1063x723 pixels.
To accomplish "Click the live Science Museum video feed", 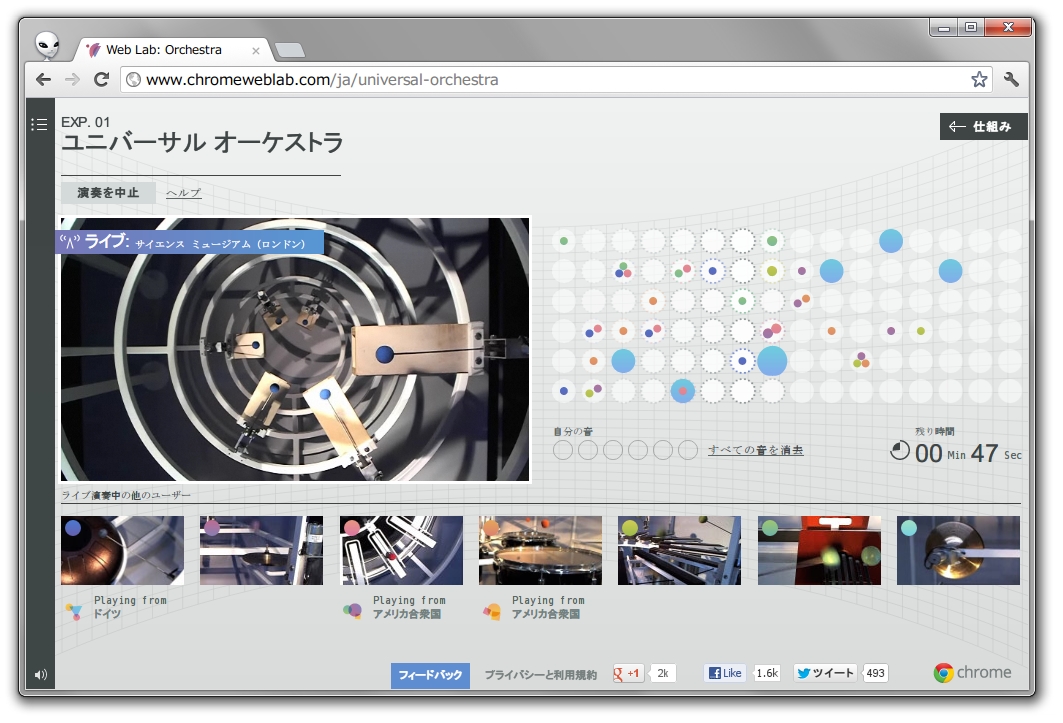I will point(295,349).
